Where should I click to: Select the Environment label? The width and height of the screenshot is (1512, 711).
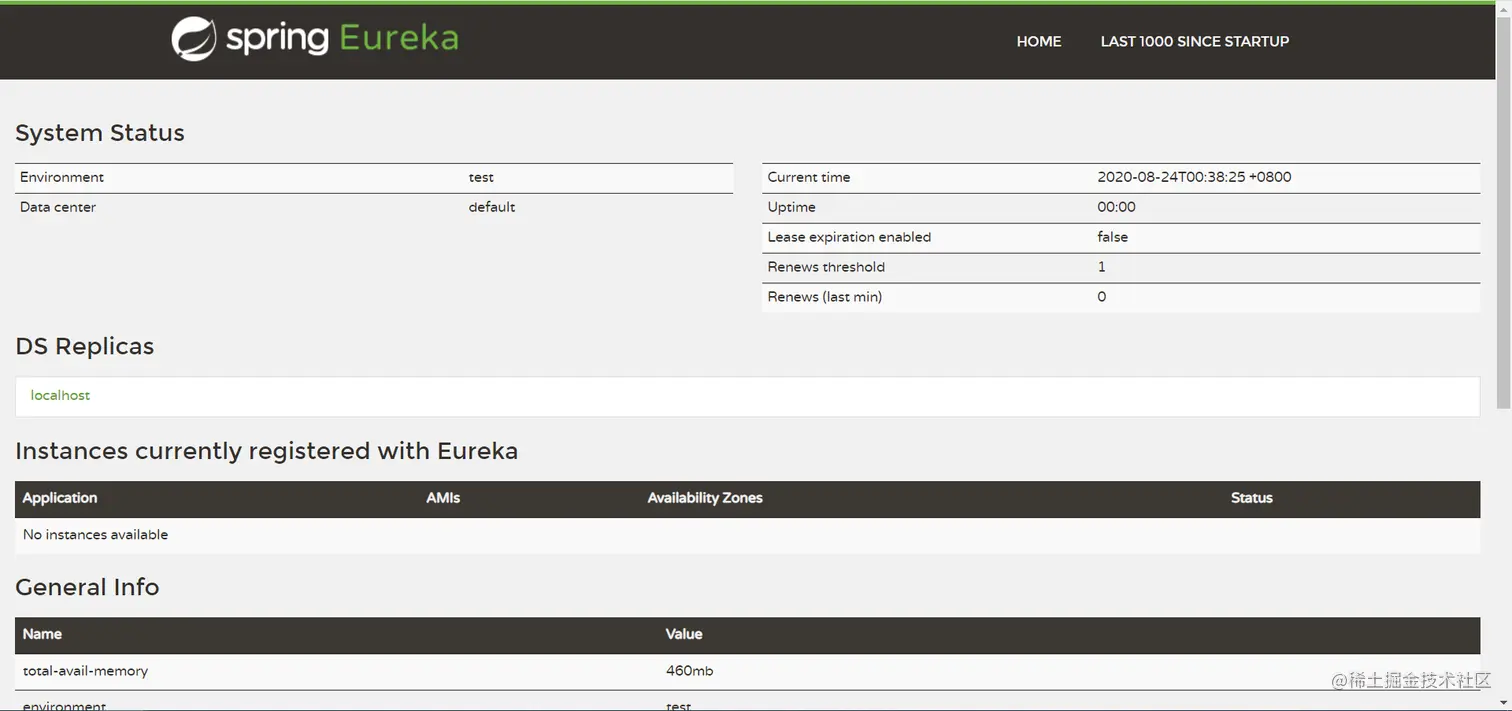62,177
